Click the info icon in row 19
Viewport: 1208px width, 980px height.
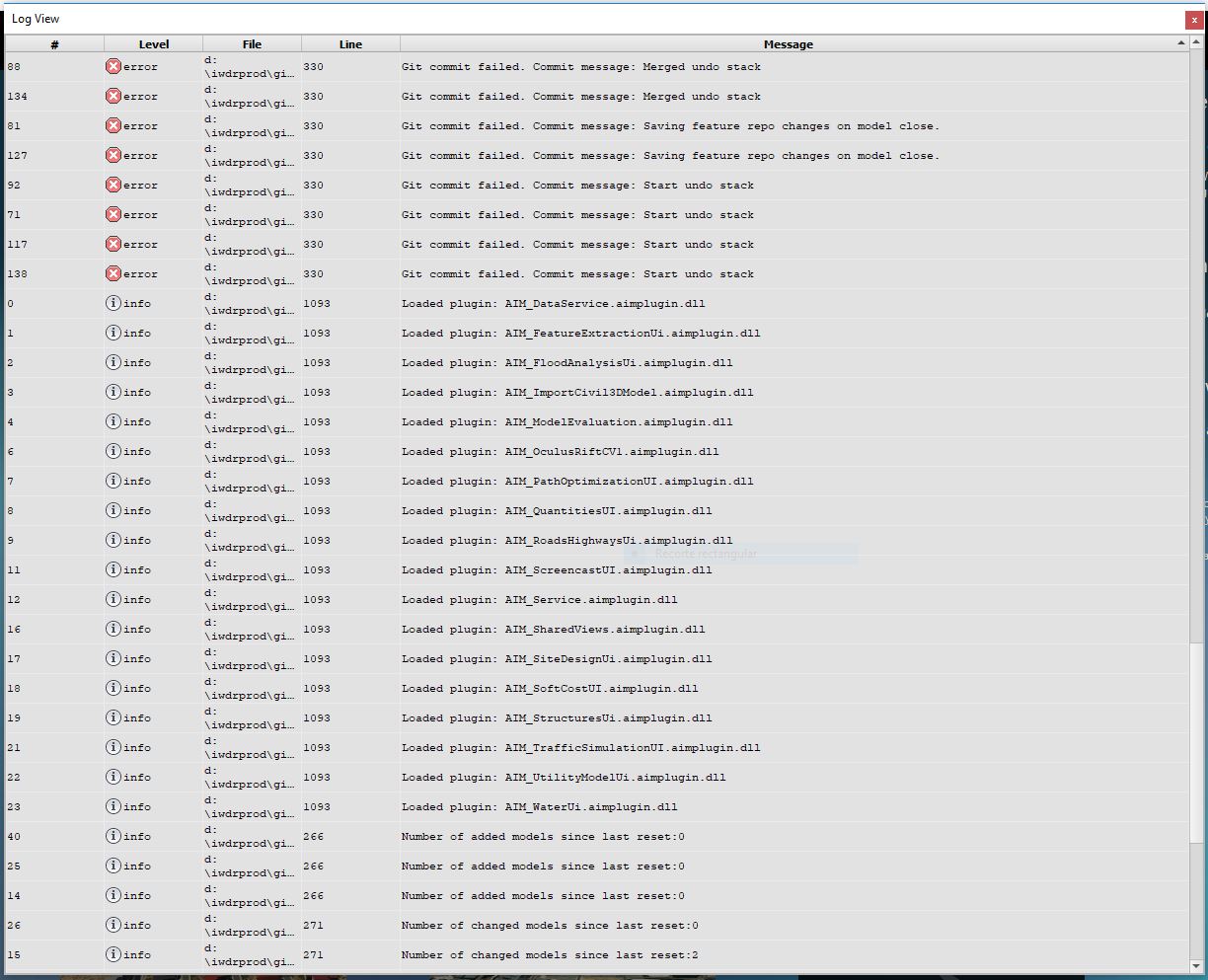tap(113, 717)
